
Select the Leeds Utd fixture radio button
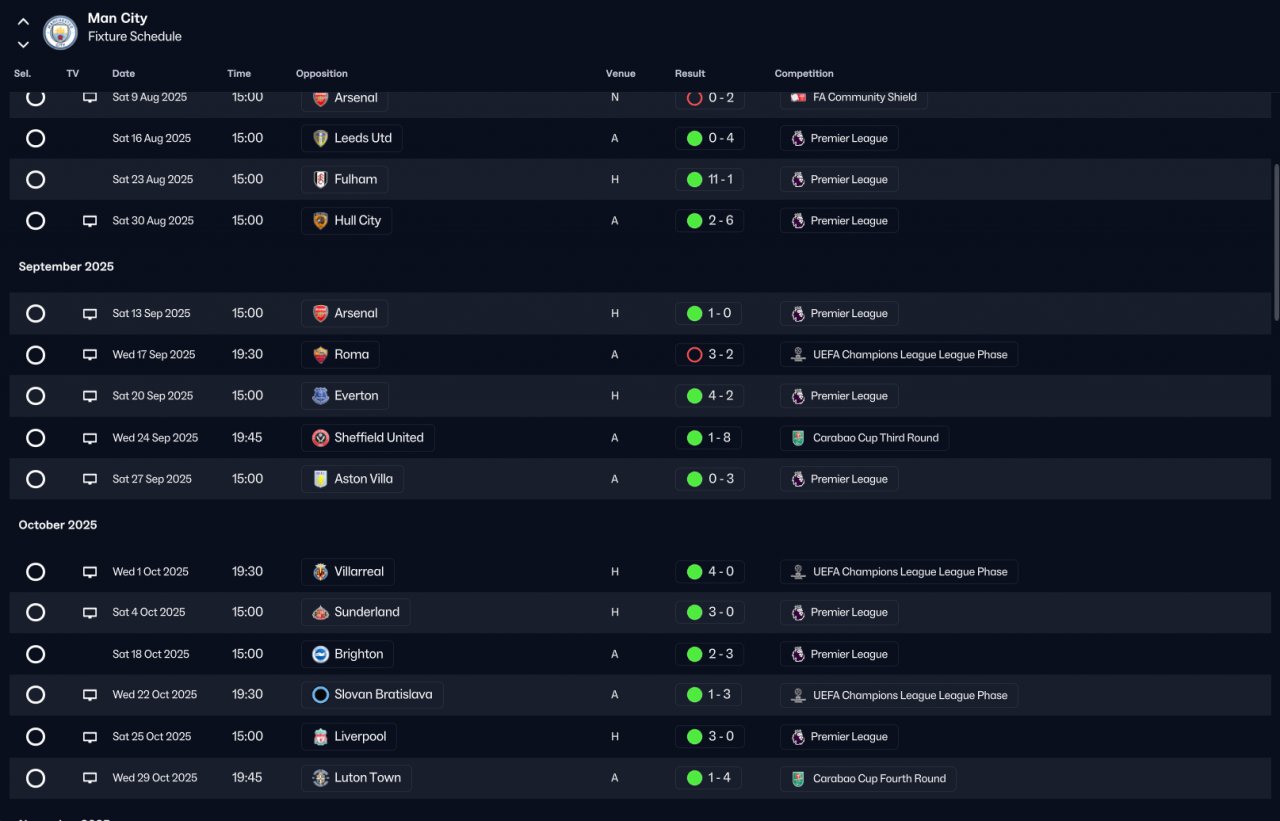35,138
